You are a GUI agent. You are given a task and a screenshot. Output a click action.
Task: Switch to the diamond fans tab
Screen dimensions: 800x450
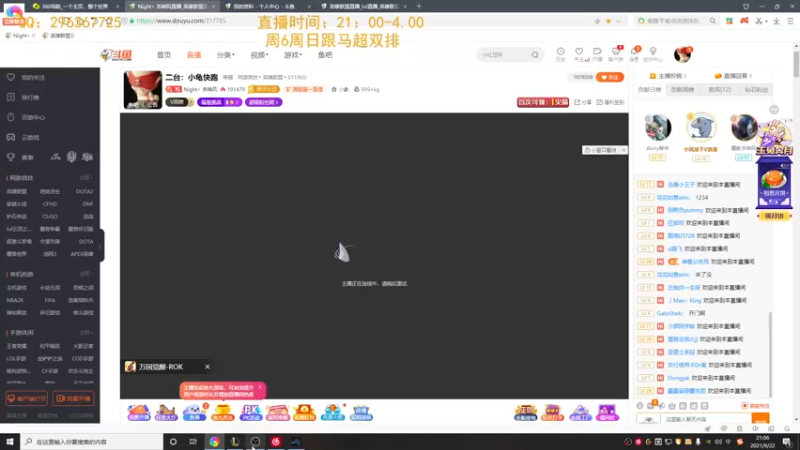point(757,90)
